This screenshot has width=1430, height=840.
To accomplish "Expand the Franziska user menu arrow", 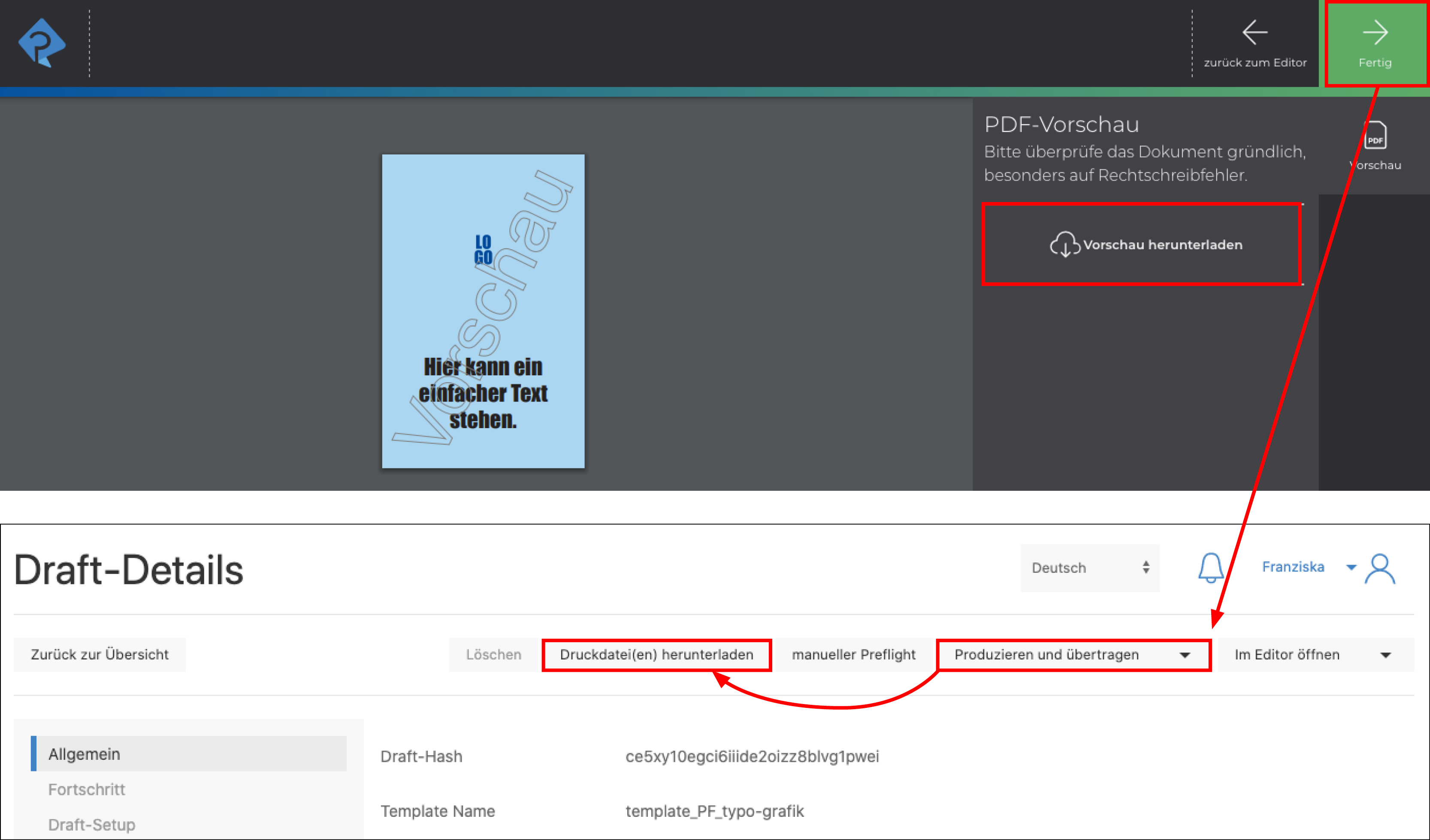I will [x=1351, y=567].
